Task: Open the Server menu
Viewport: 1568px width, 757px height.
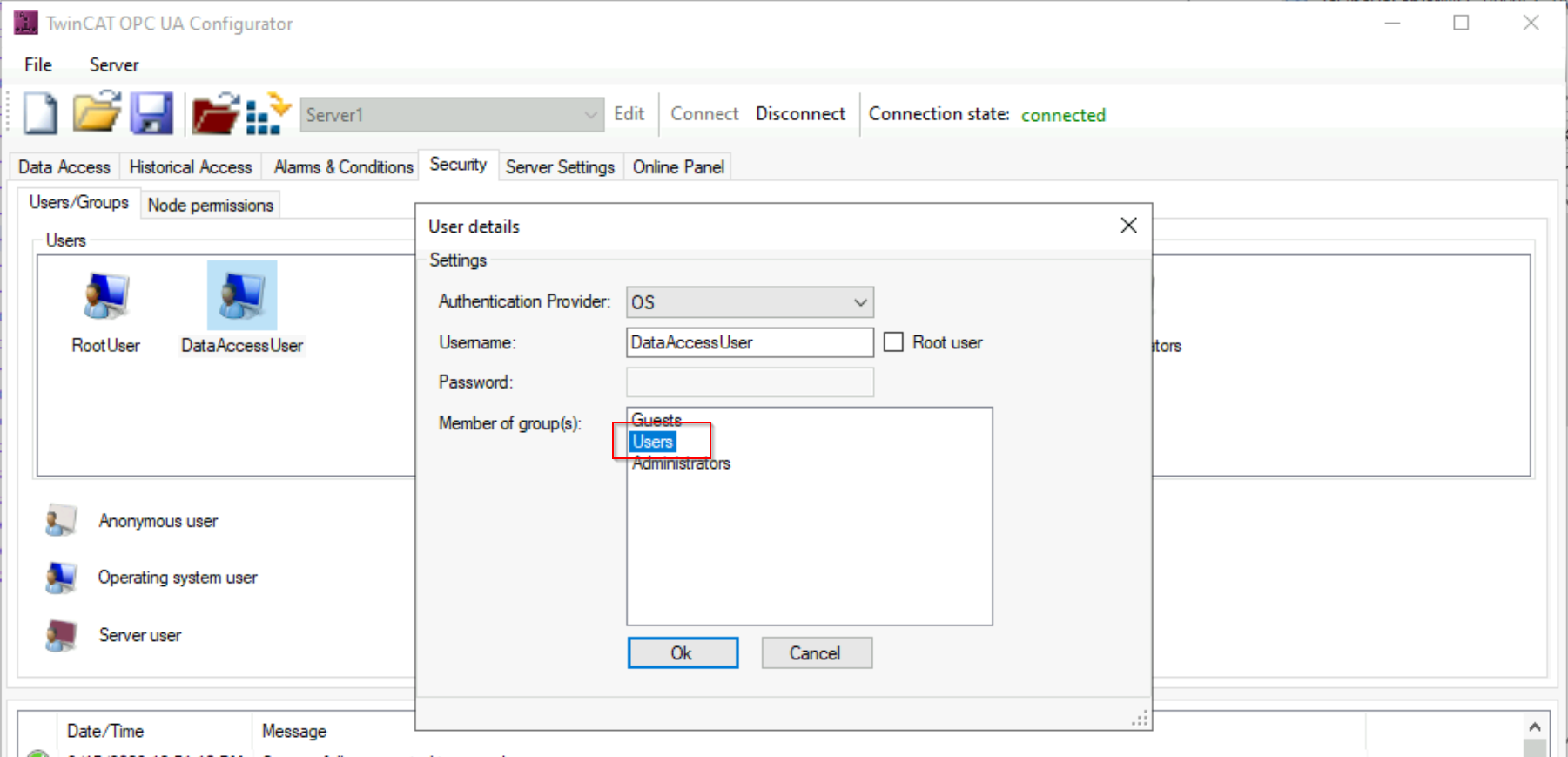Action: (x=114, y=64)
